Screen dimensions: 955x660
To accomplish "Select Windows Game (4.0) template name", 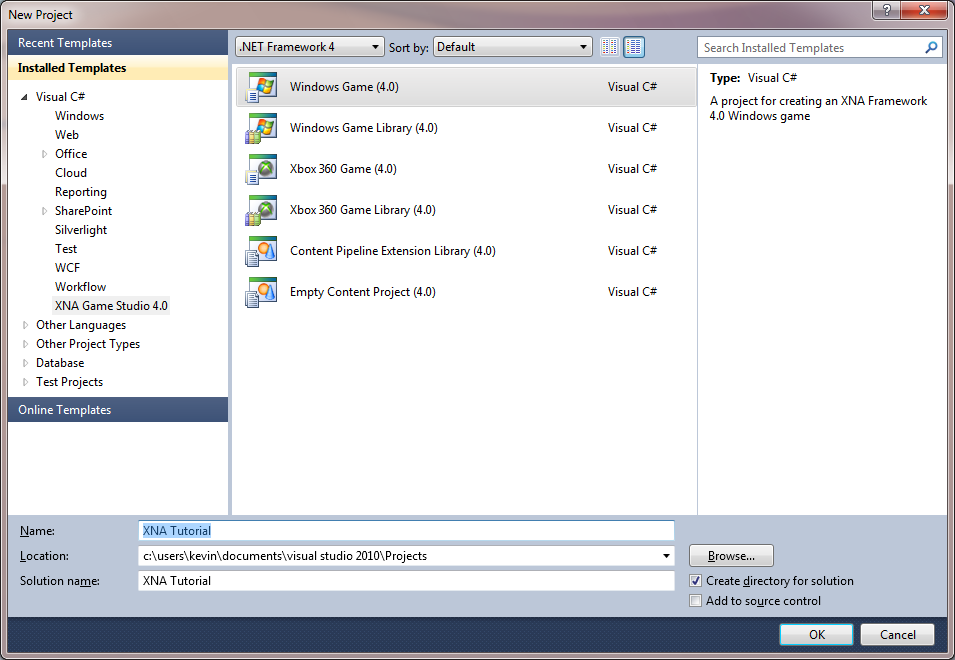I will (344, 87).
